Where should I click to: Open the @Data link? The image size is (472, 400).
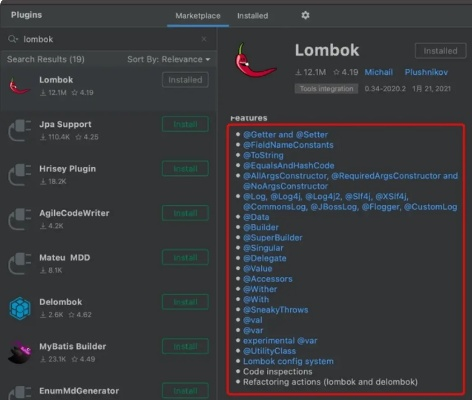(x=256, y=217)
